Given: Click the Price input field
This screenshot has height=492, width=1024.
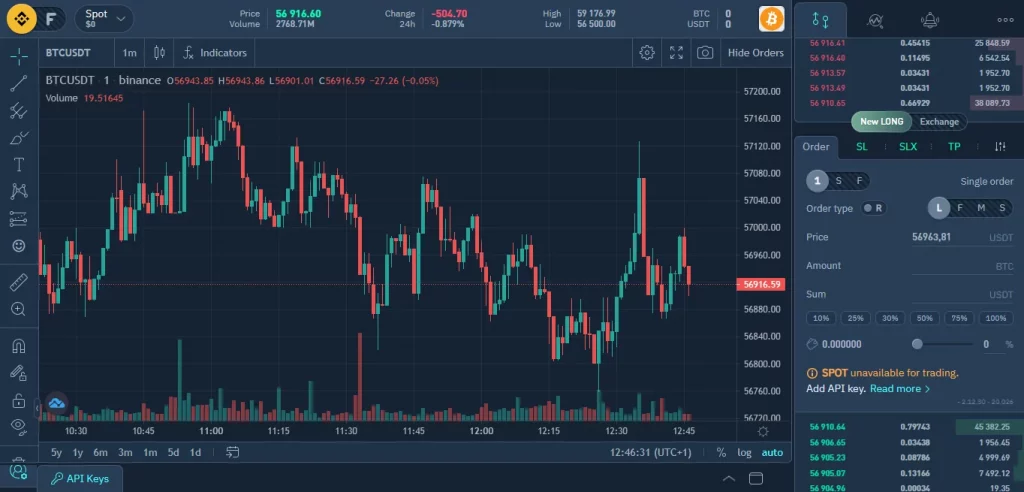Looking at the screenshot, I should (x=963, y=237).
